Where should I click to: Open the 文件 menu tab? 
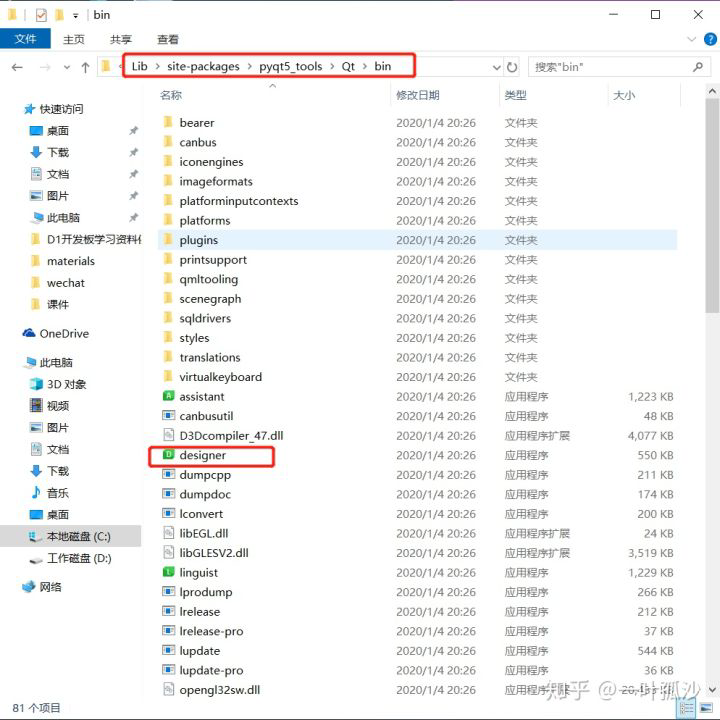point(25,39)
